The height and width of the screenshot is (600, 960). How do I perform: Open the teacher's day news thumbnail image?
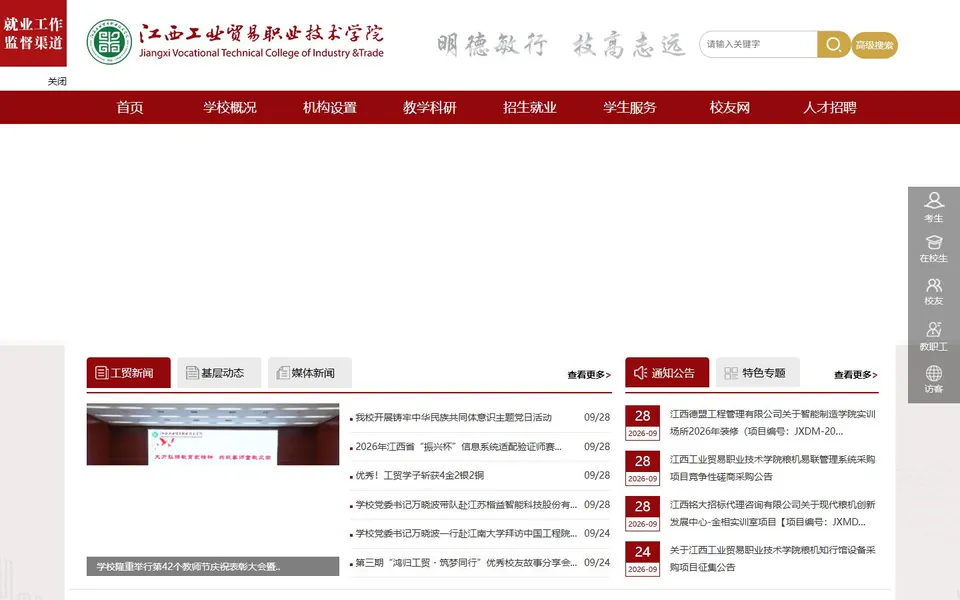click(212, 434)
